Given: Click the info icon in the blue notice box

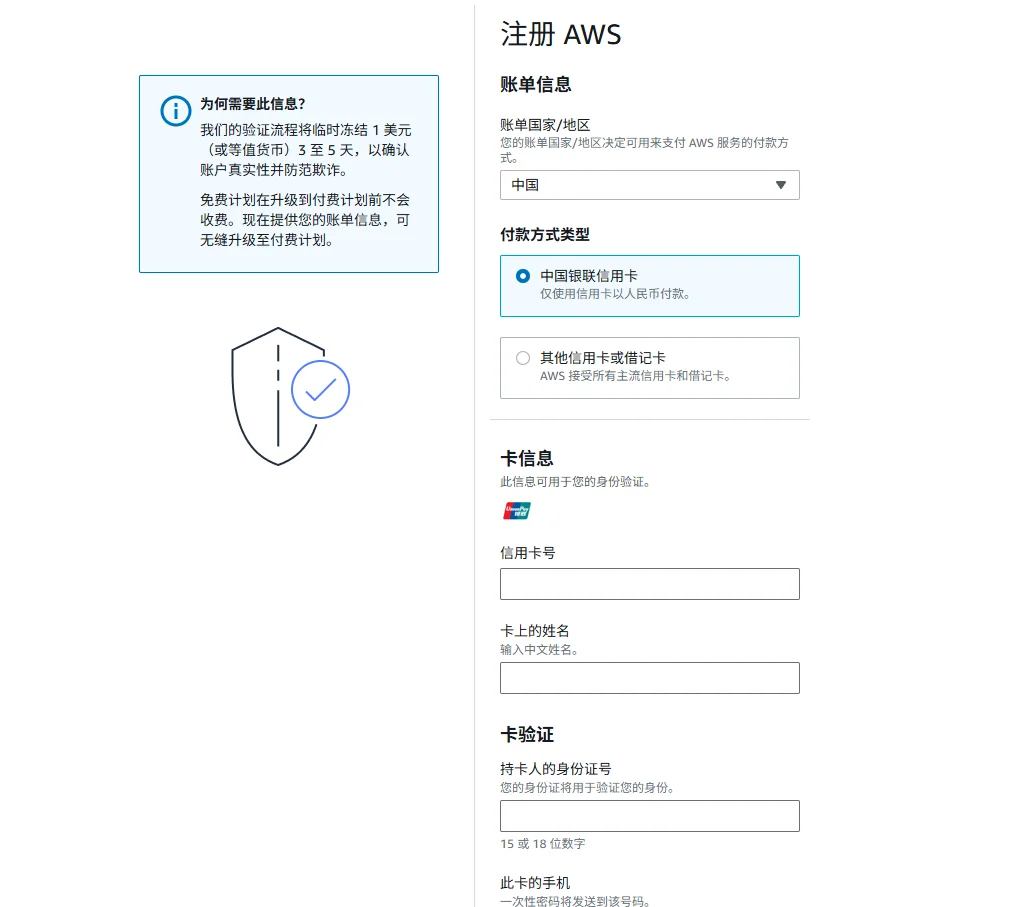Looking at the screenshot, I should tap(175, 111).
